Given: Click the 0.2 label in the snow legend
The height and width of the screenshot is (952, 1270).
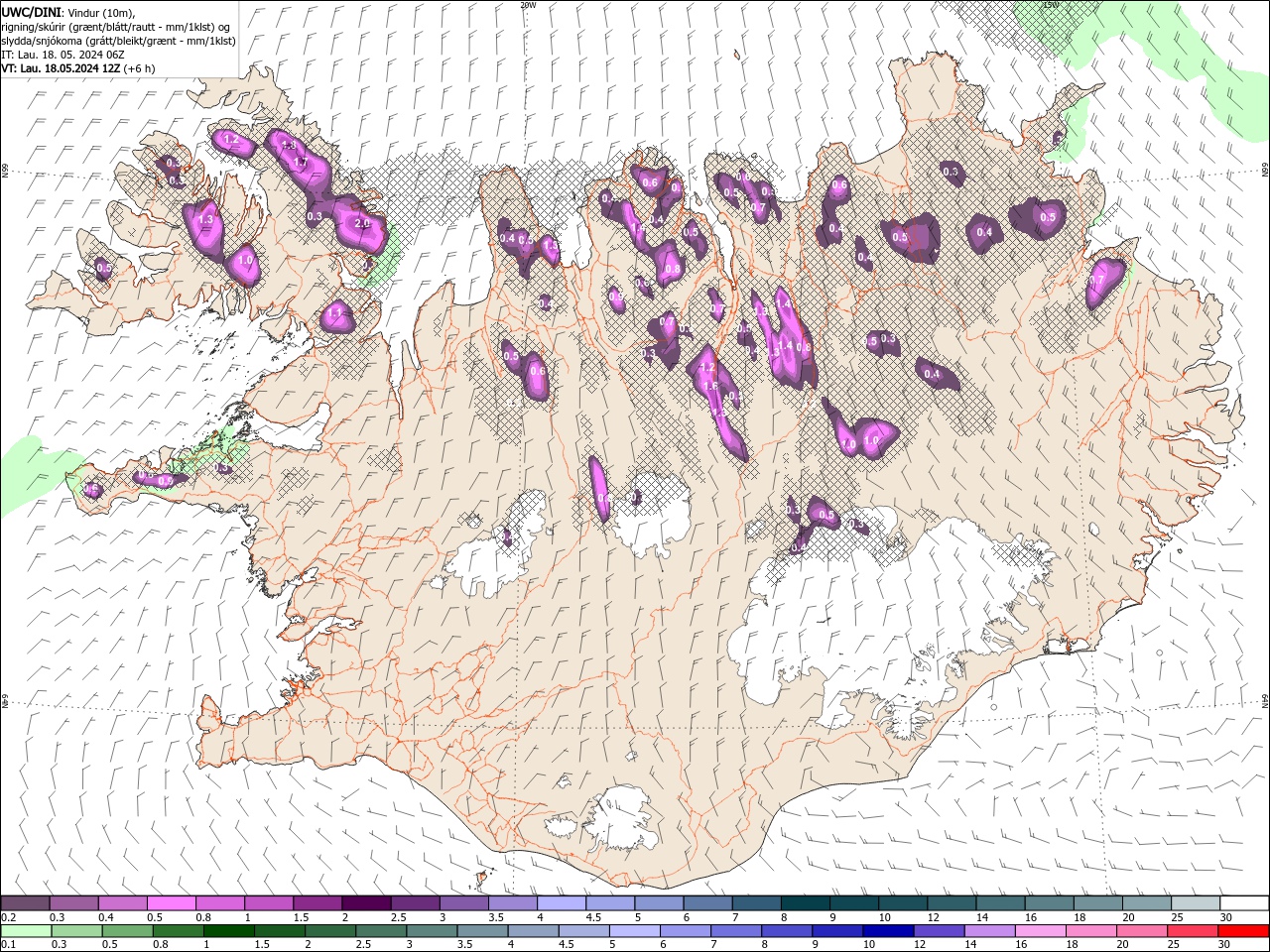Looking at the screenshot, I should tap(7, 917).
